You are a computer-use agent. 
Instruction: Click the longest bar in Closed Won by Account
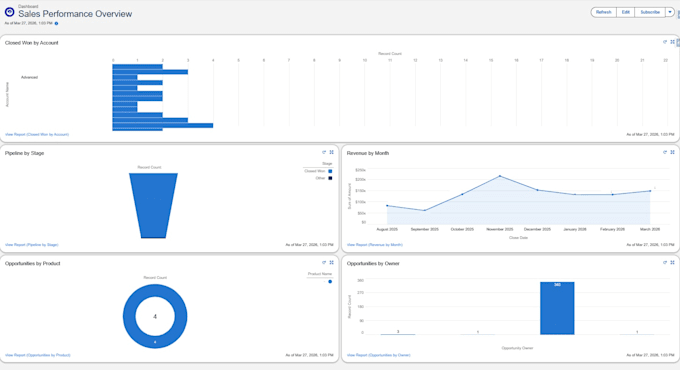[x=163, y=125]
